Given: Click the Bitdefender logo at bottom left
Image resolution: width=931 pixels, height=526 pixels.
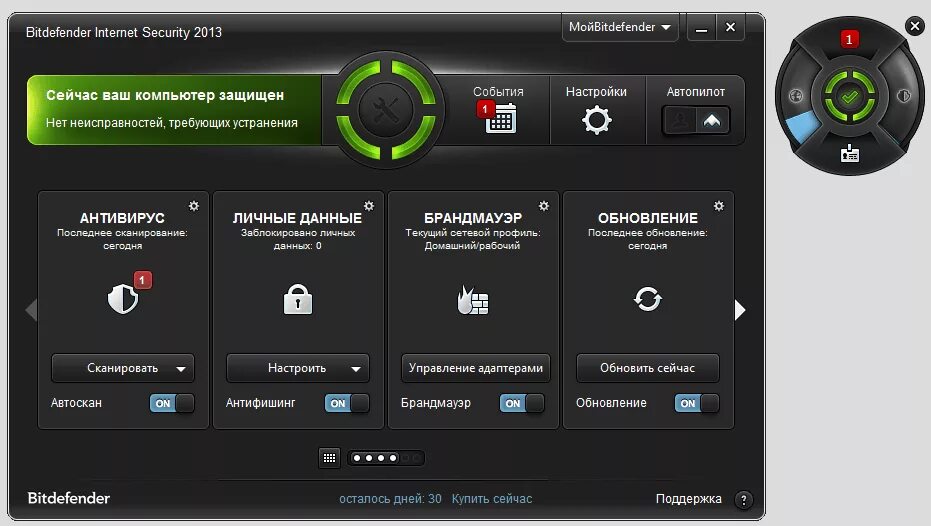Looking at the screenshot, I should click(x=68, y=498).
